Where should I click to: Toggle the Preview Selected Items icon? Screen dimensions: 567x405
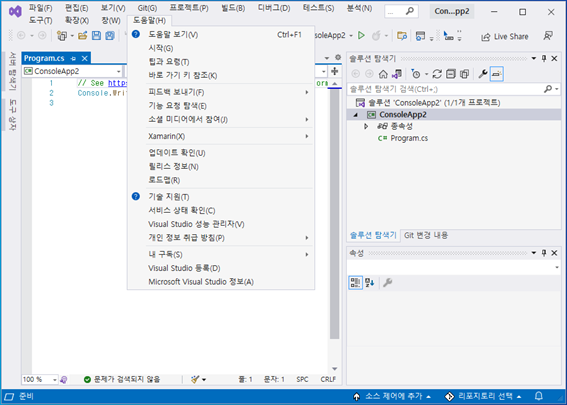click(496, 74)
